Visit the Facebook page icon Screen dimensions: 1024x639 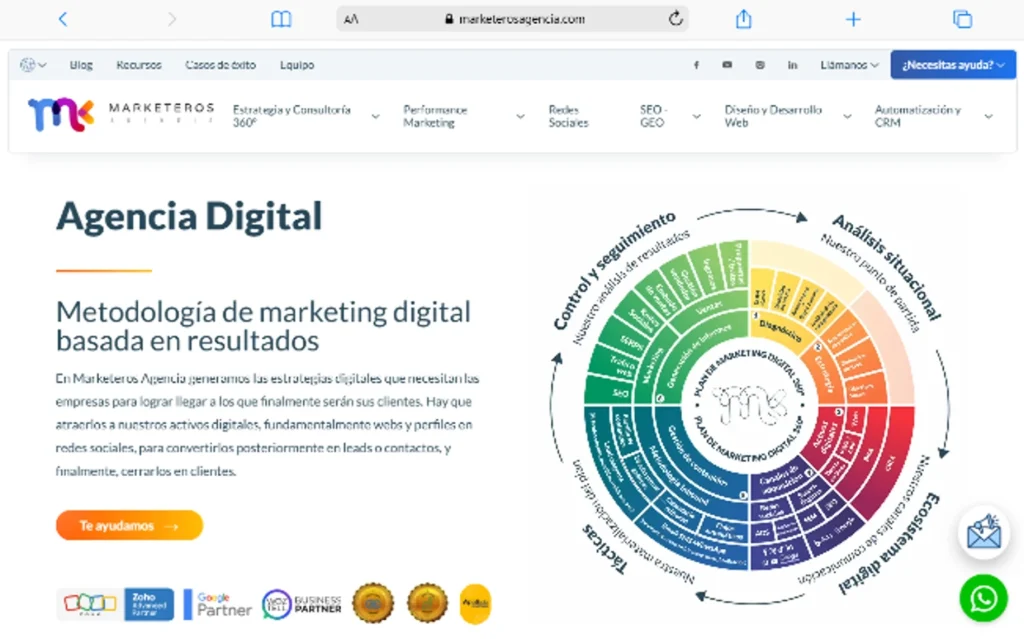[696, 65]
